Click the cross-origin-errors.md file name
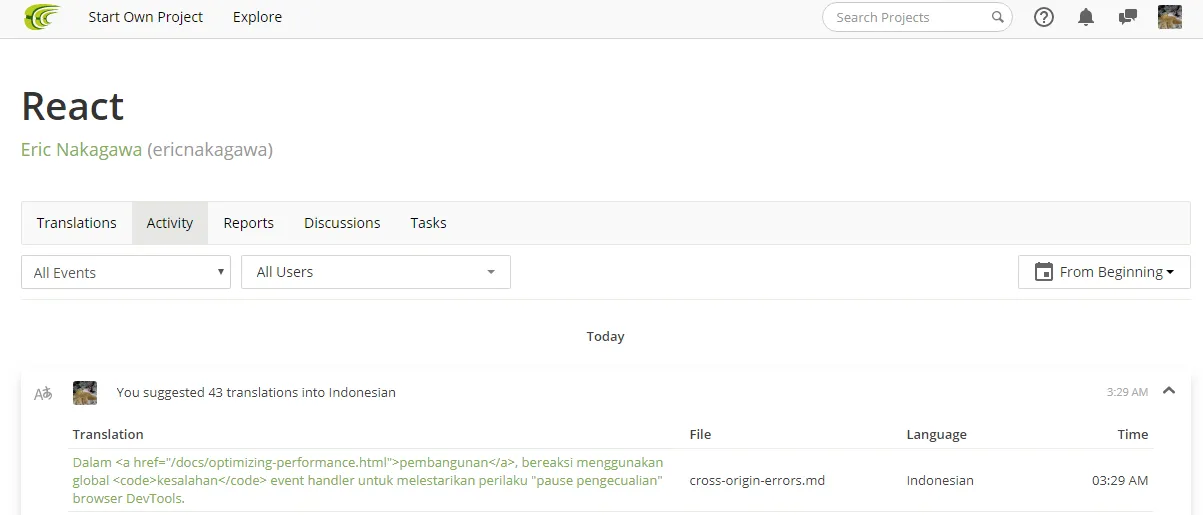The height and width of the screenshot is (515, 1203). tap(757, 480)
